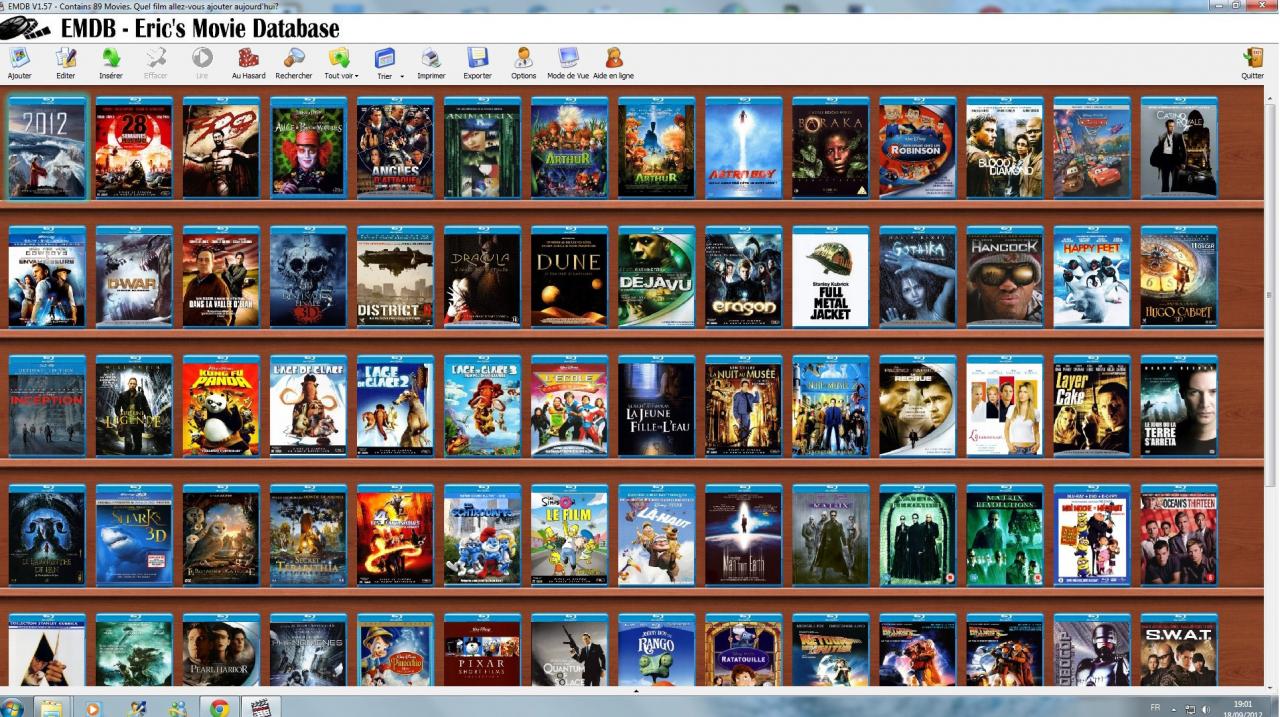Click the Imprimer printer icon
Image resolution: width=1280 pixels, height=717 pixels.
coord(431,58)
